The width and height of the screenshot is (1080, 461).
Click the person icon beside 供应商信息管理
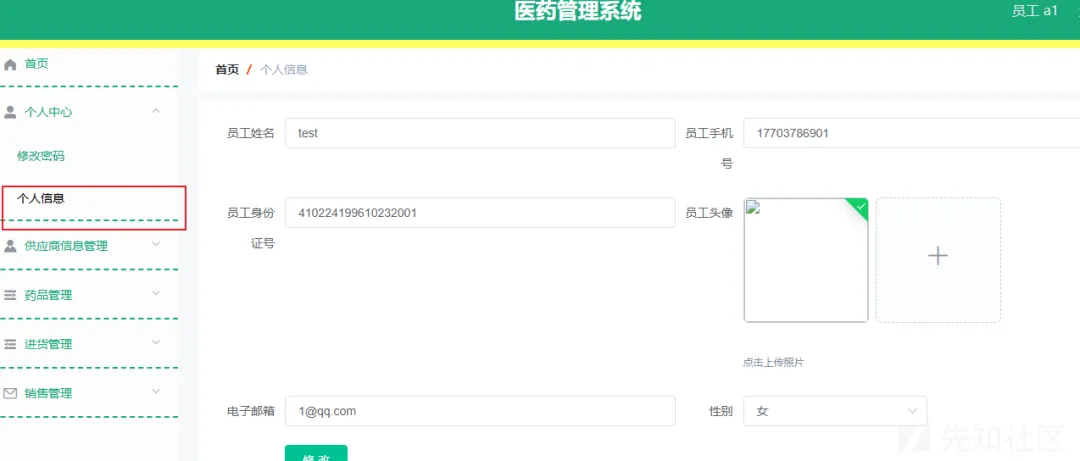coord(10,246)
